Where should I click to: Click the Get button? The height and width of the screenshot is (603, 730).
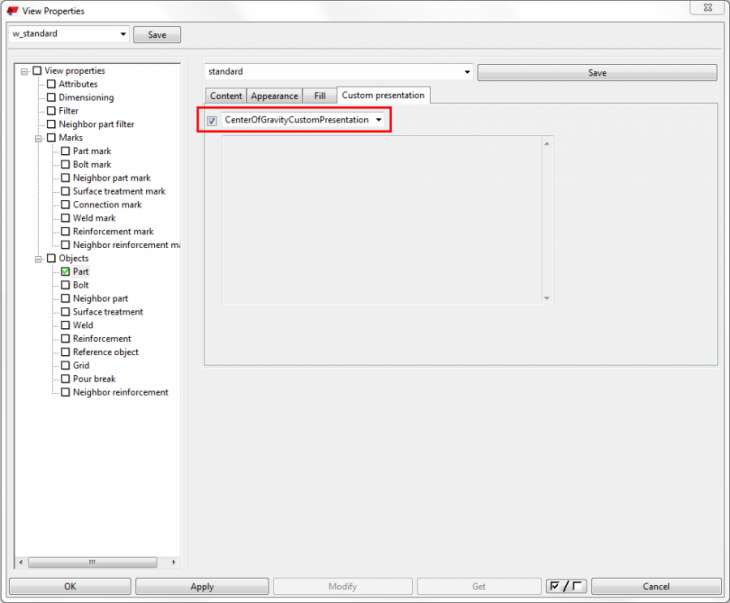(x=479, y=586)
